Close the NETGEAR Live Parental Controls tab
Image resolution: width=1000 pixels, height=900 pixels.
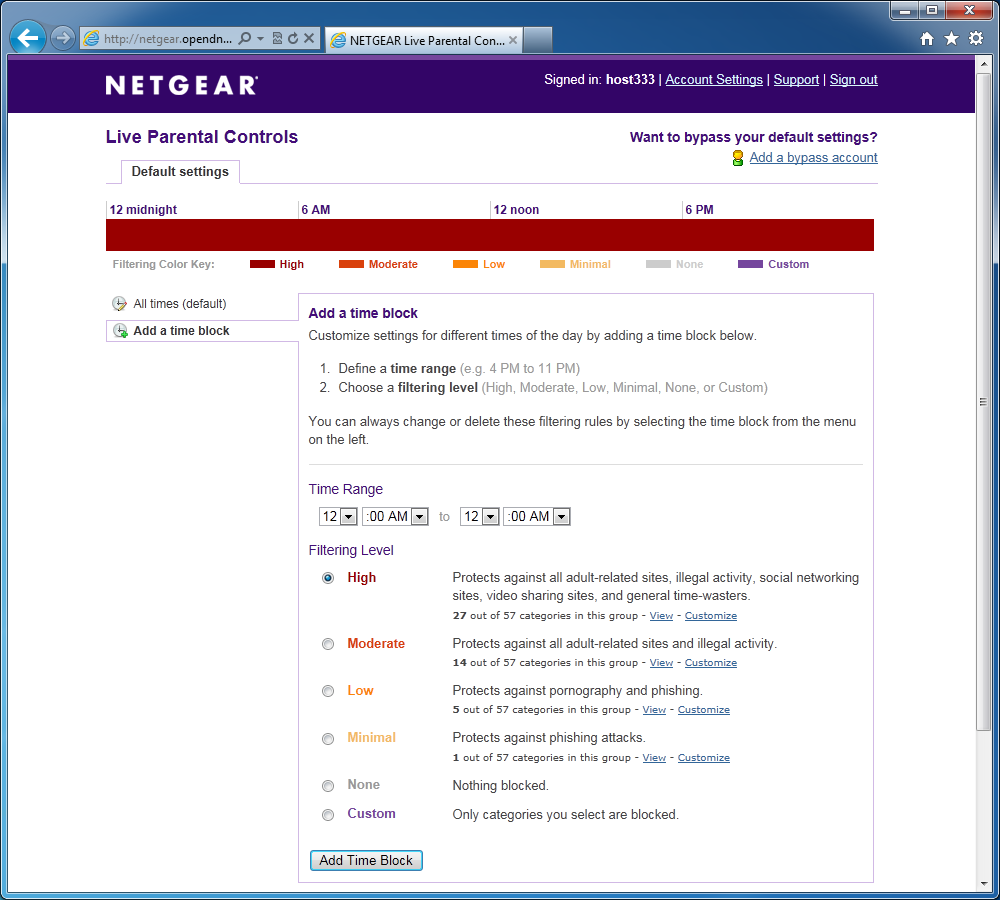tap(513, 40)
